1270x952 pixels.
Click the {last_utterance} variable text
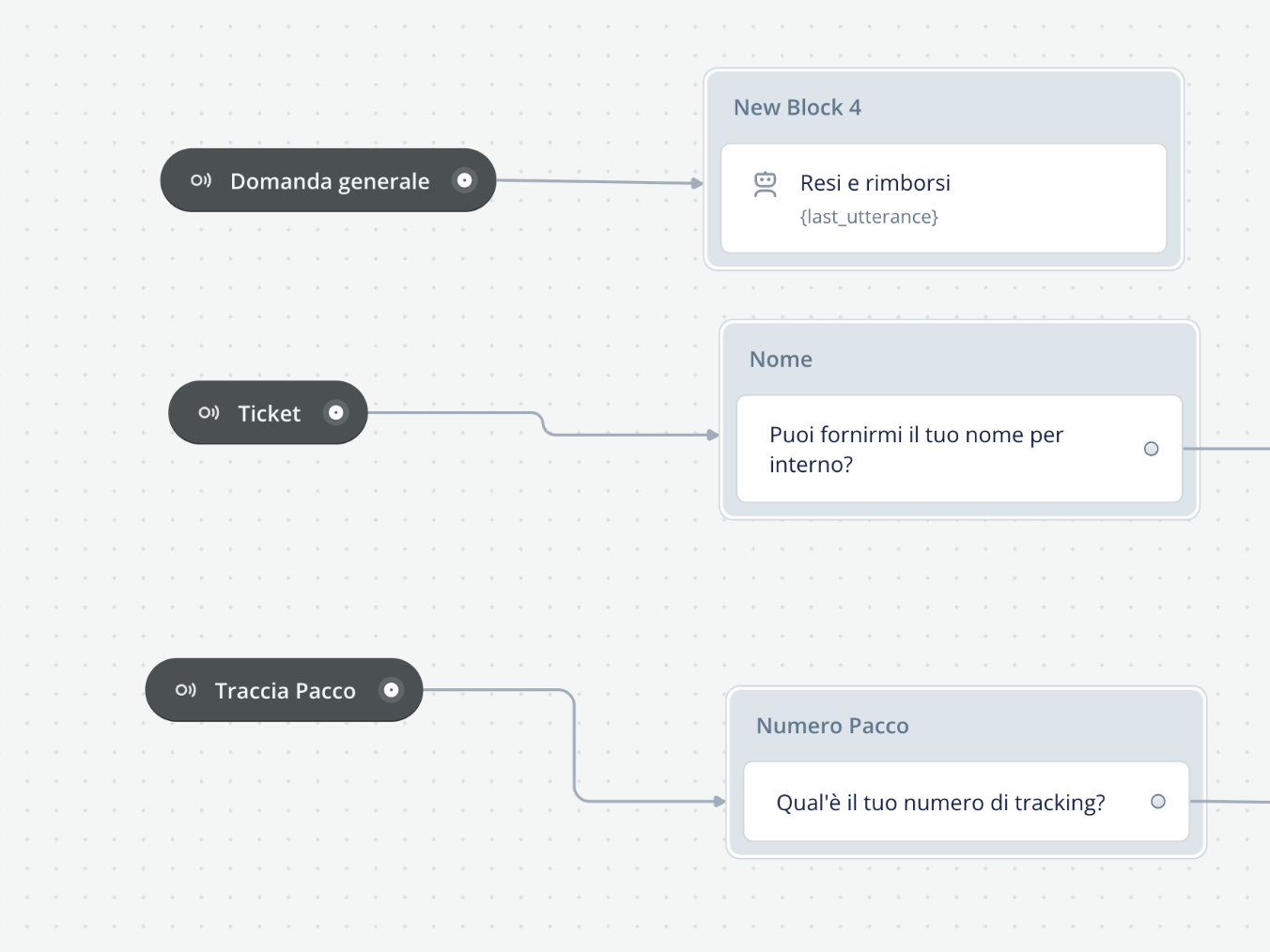869,216
